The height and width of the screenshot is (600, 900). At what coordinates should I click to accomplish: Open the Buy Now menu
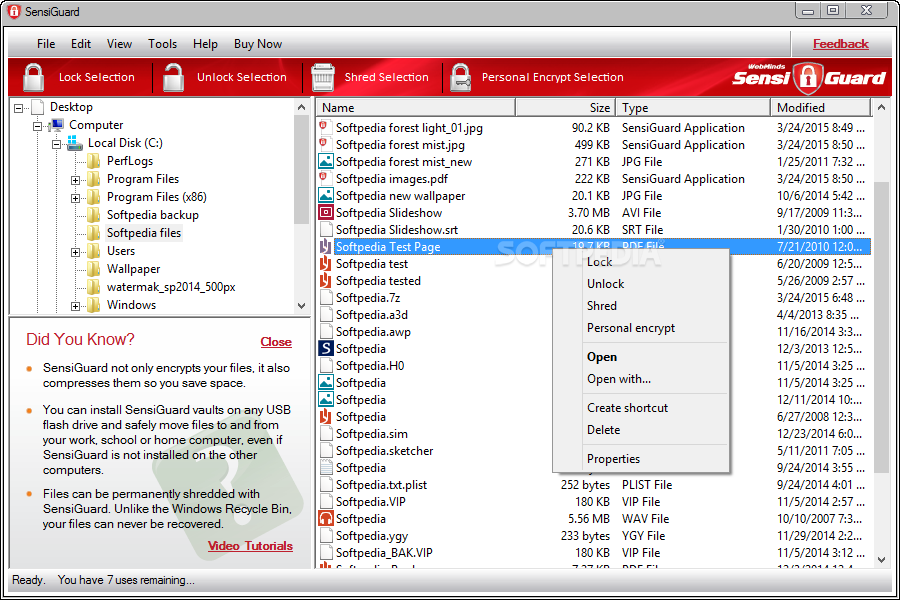click(258, 44)
